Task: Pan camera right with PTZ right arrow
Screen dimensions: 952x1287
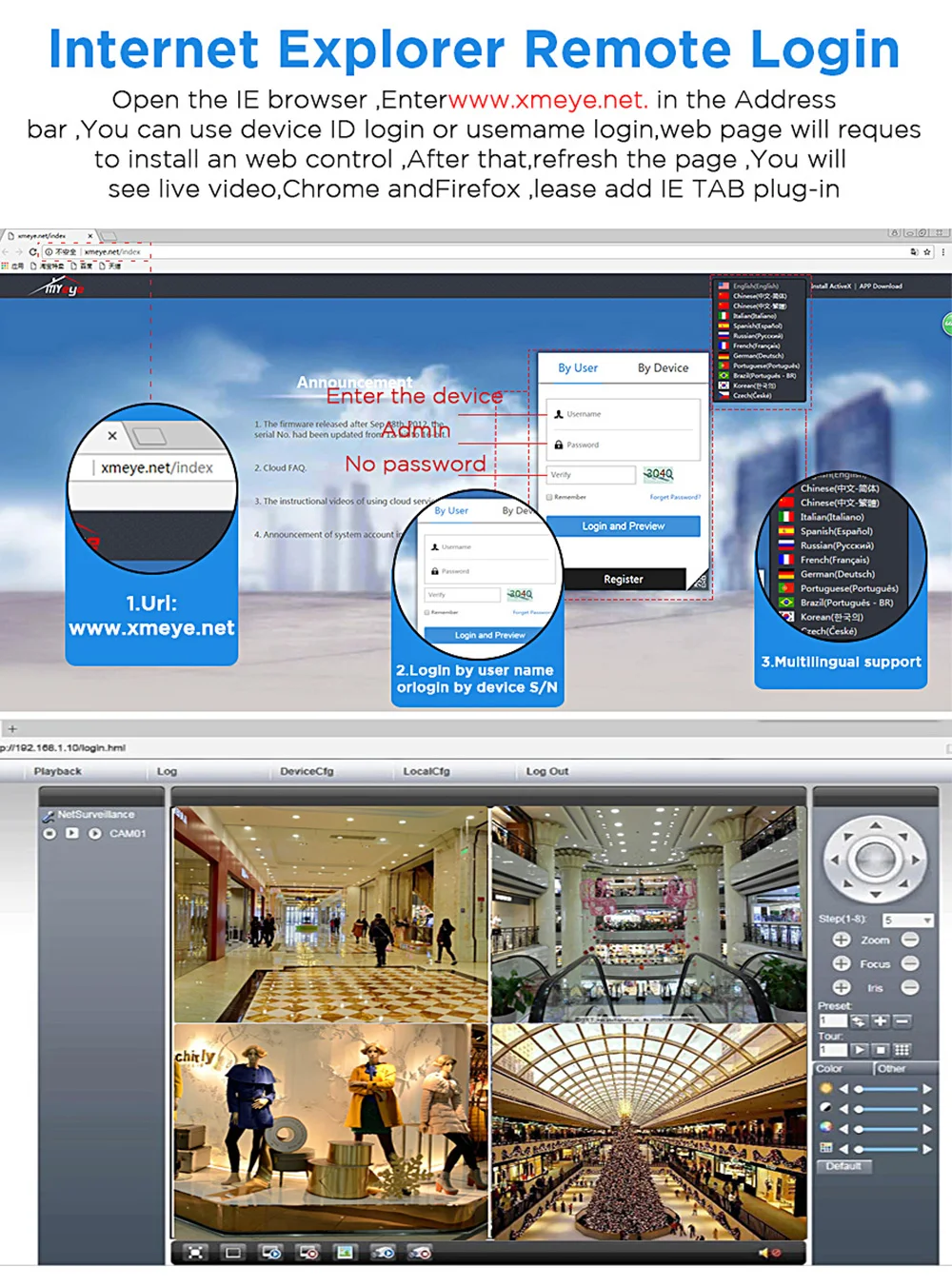Action: point(914,860)
